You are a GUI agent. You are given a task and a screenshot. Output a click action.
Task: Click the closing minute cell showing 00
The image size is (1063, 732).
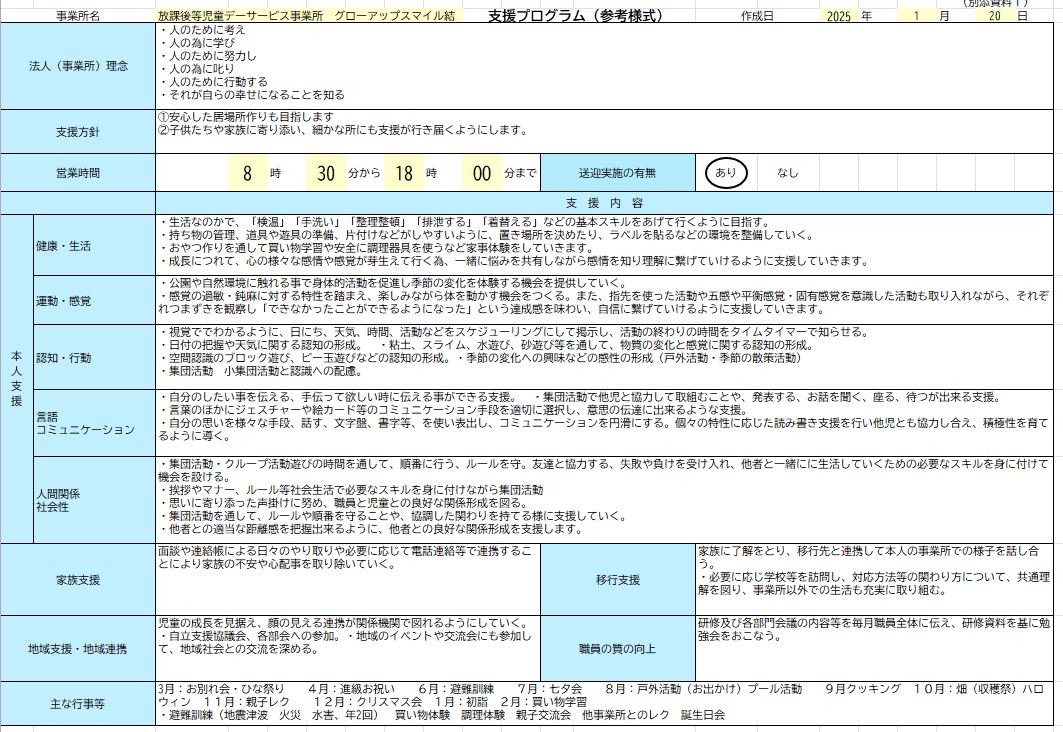click(482, 174)
